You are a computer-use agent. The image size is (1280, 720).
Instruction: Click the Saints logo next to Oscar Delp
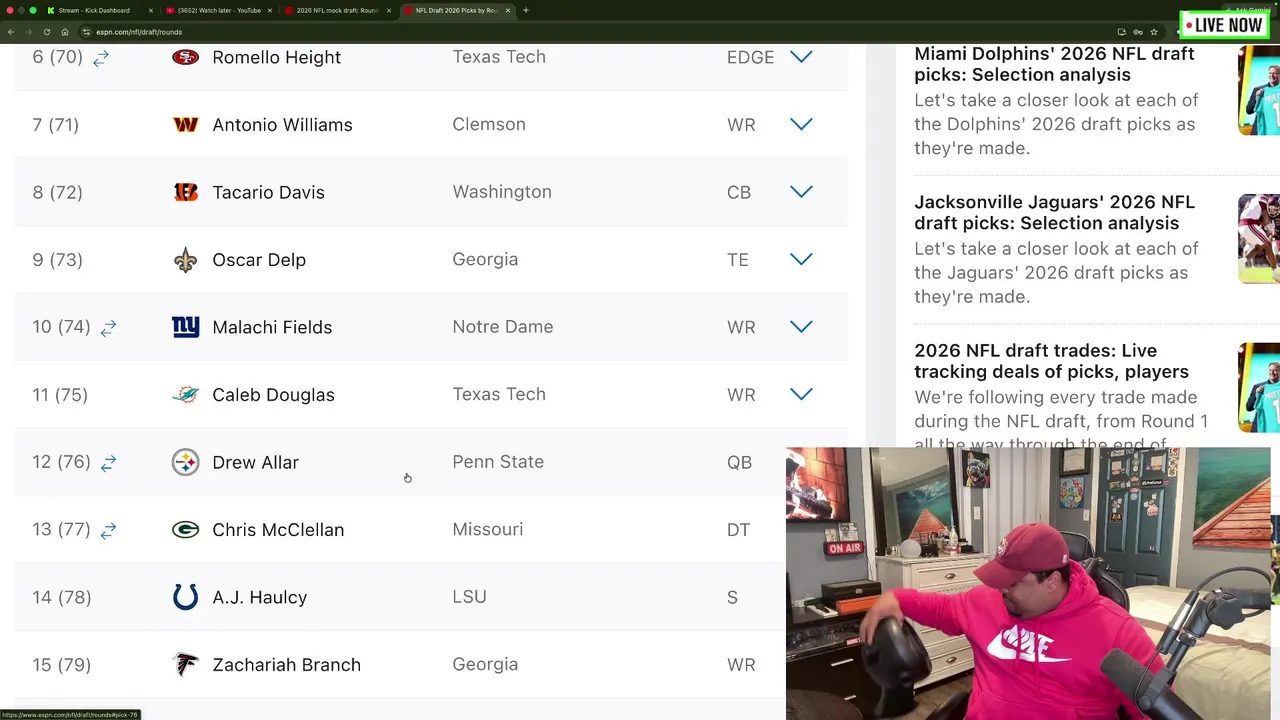[x=185, y=259]
